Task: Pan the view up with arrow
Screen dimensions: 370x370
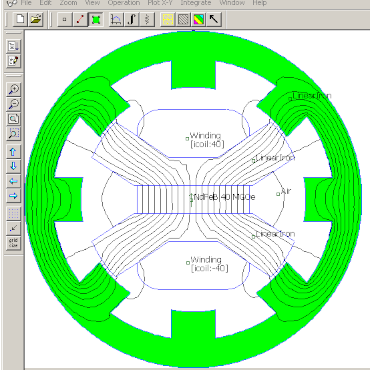Action: click(14, 152)
